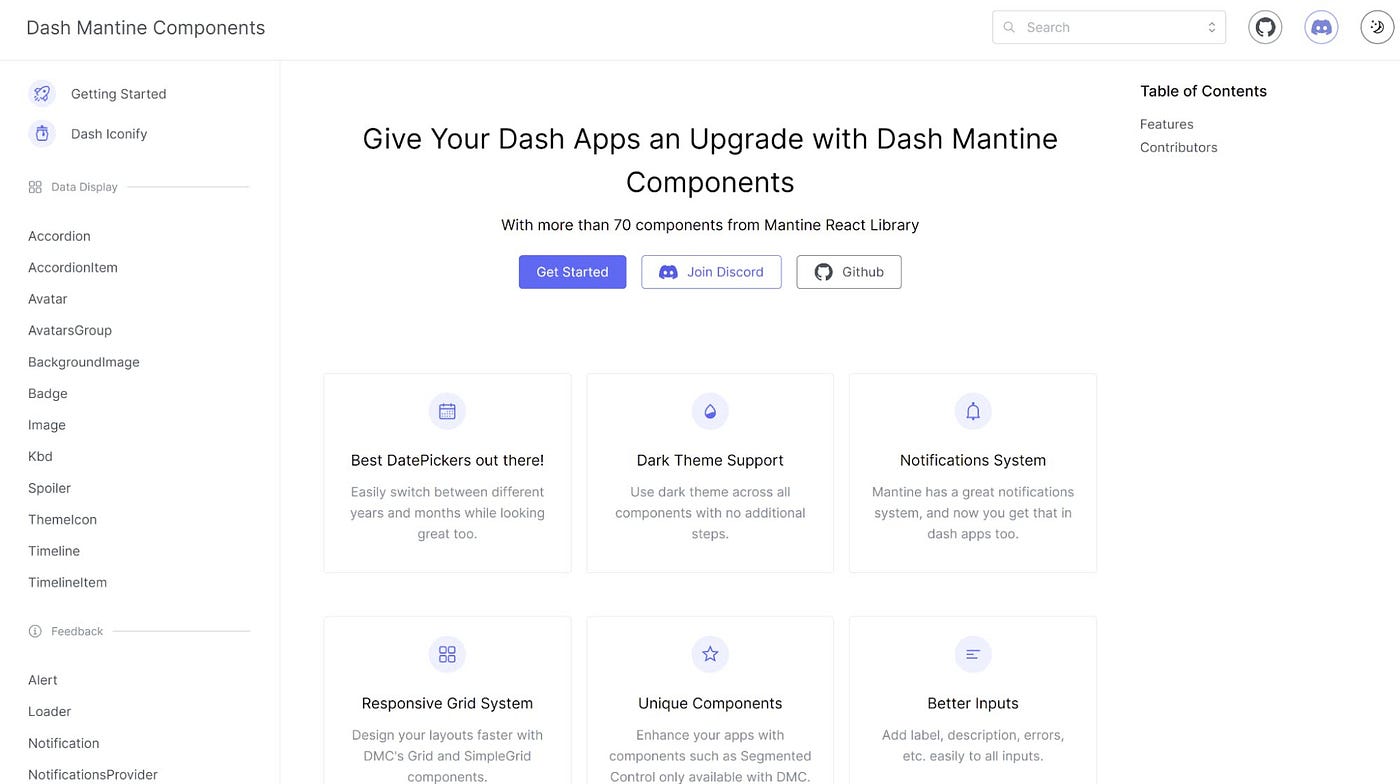This screenshot has width=1400, height=784.
Task: Open the Spoiler component page
Action: tap(49, 488)
